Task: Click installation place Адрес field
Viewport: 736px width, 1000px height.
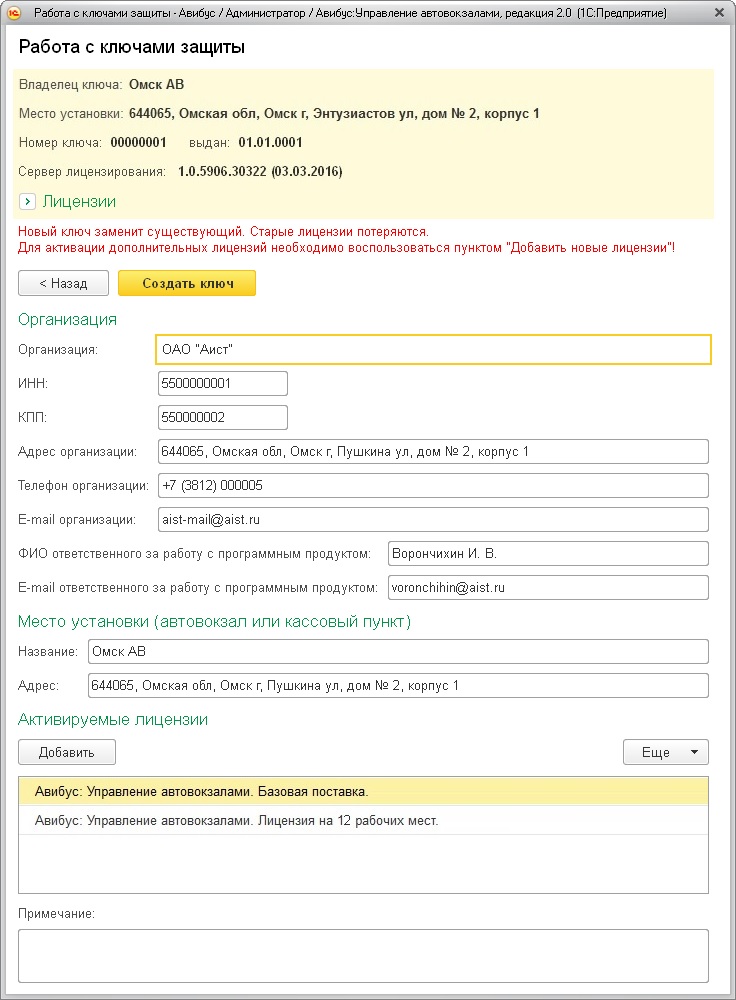Action: tap(397, 686)
